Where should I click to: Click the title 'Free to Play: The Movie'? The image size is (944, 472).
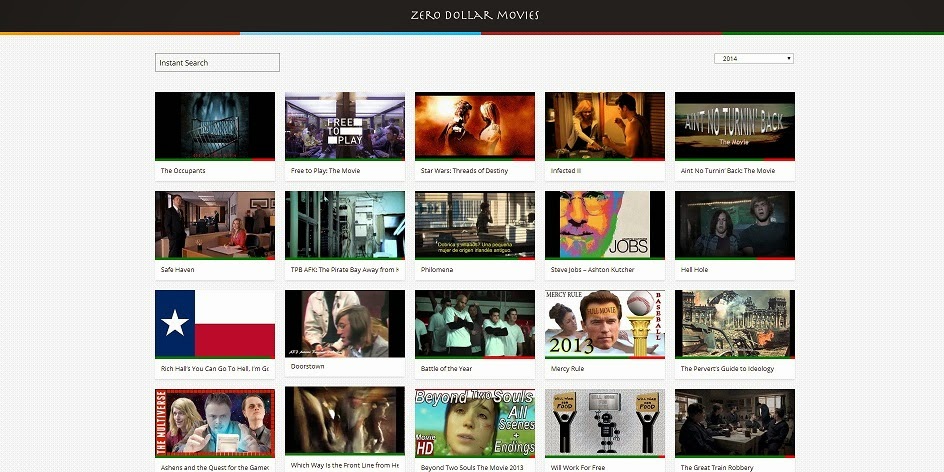325,170
